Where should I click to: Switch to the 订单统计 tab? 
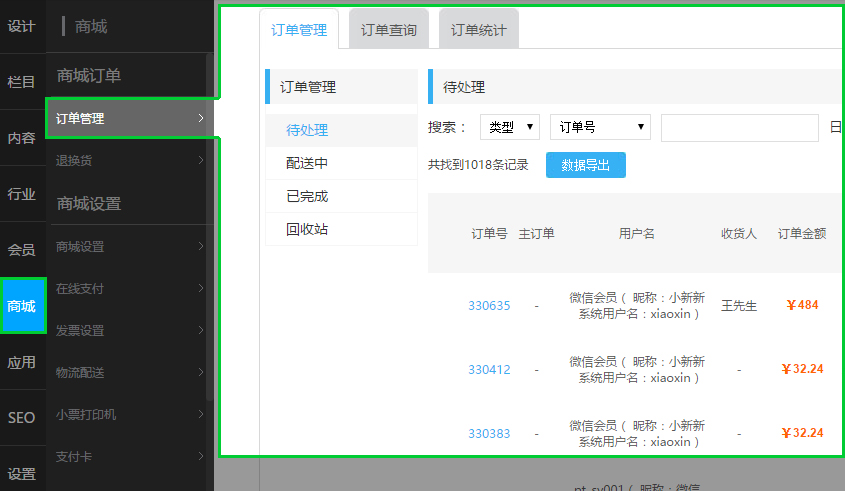click(x=478, y=30)
